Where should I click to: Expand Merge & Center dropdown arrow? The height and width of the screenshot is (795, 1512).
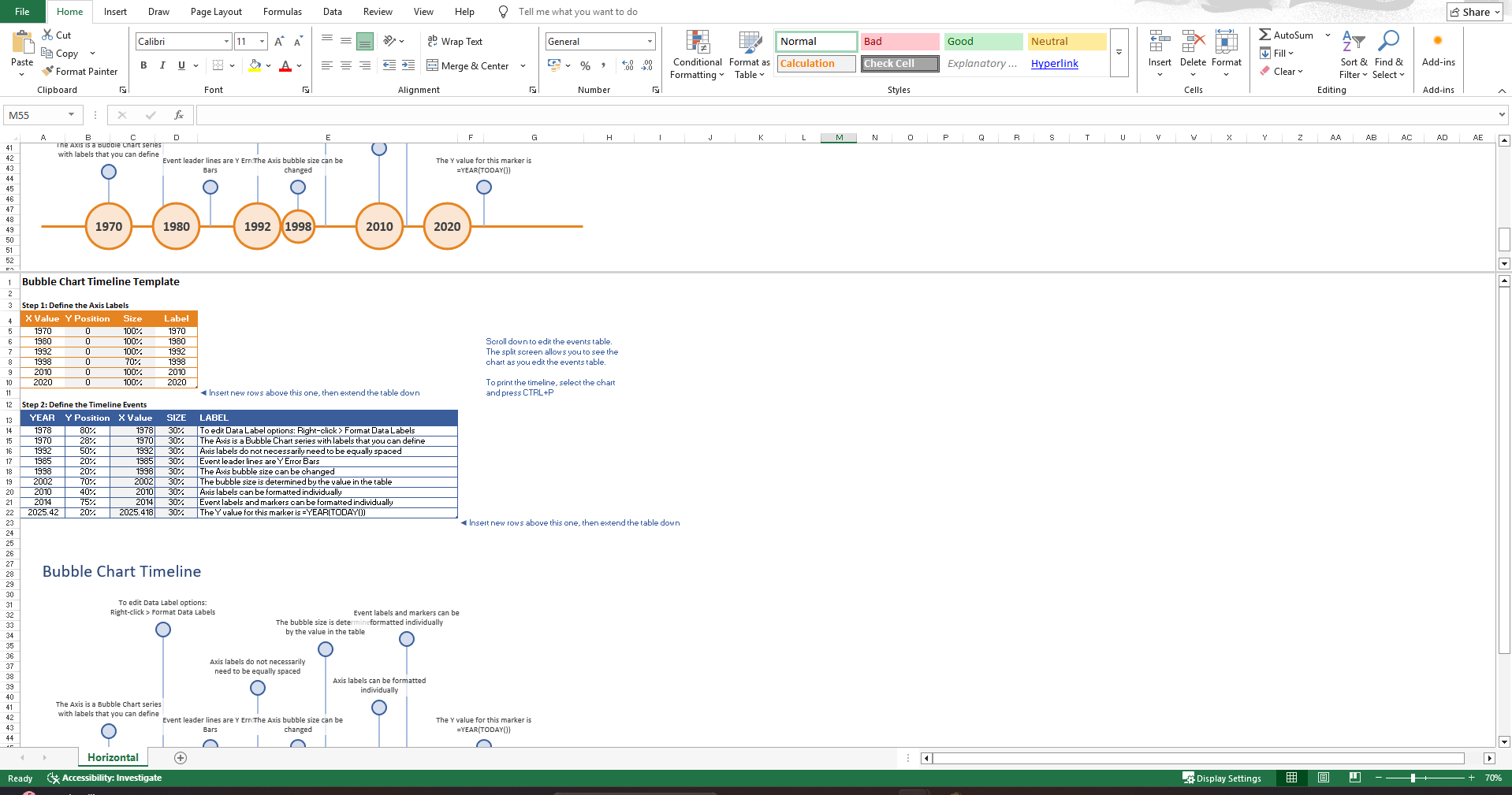523,65
